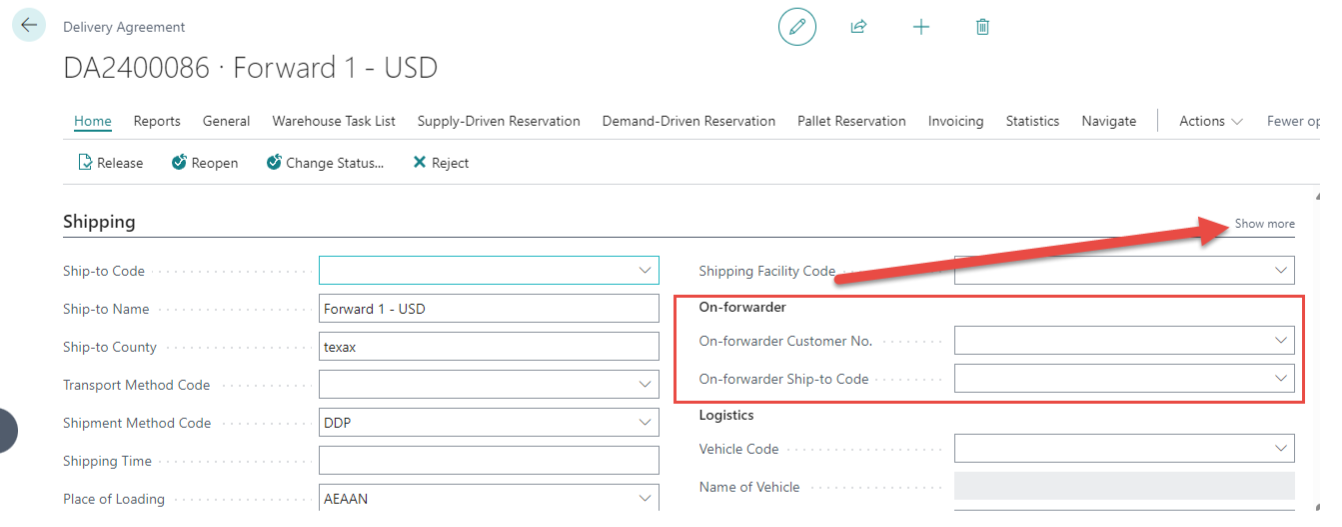Switch to the Warehouse Task List tab

point(333,121)
